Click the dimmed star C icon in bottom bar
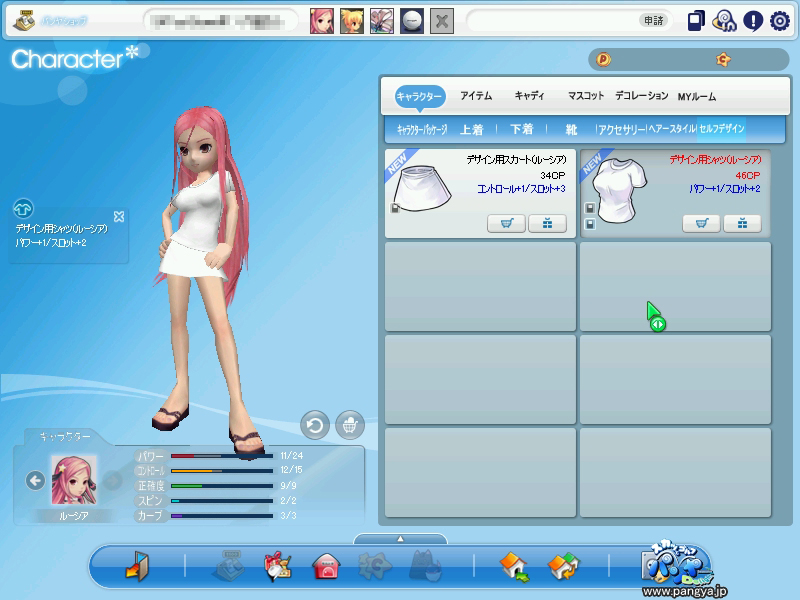 tap(375, 566)
